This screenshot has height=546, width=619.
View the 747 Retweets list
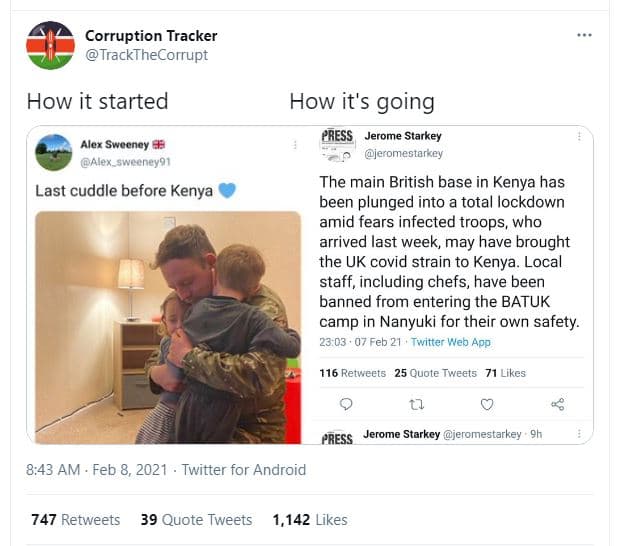coord(75,519)
